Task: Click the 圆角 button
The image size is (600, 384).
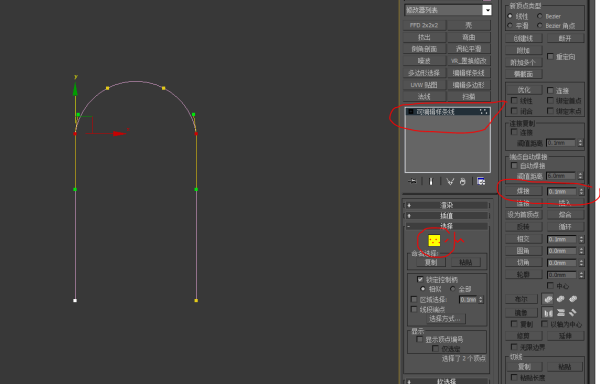Action: (x=523, y=251)
